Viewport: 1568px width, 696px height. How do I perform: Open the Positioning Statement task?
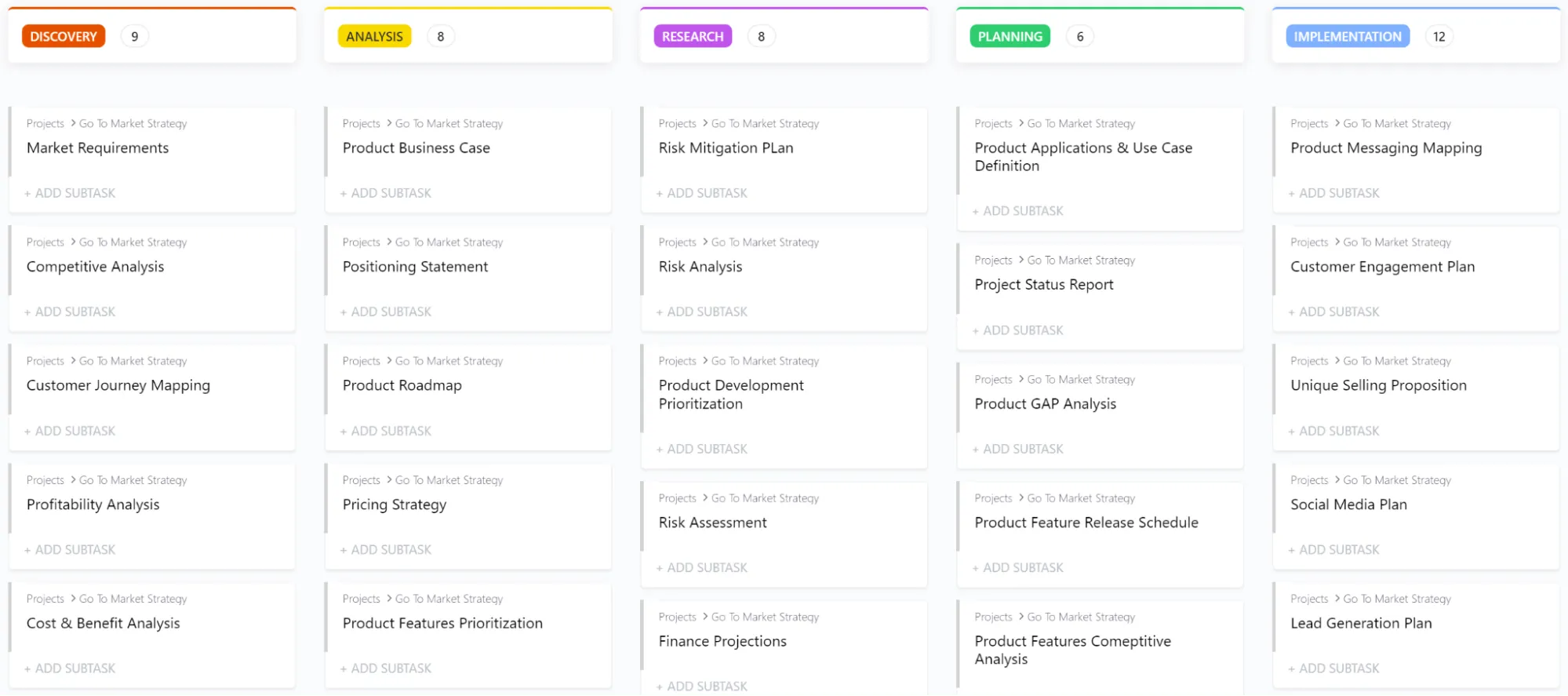pos(416,267)
